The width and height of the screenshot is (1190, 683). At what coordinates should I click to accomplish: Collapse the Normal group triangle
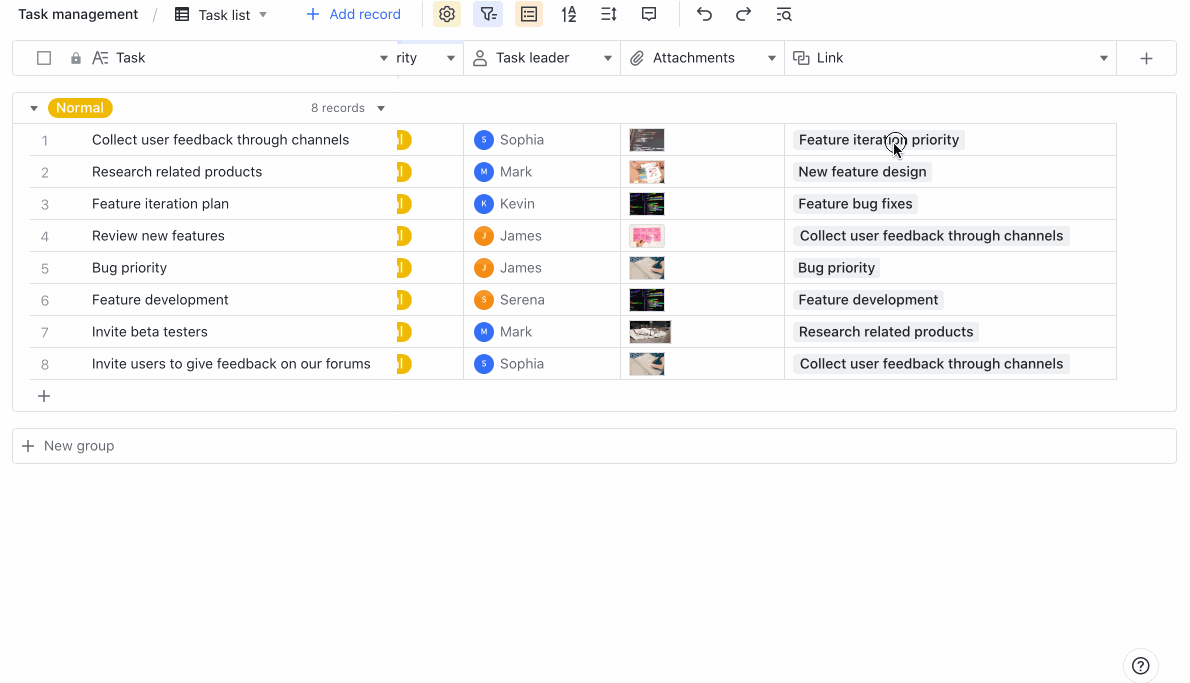(34, 108)
